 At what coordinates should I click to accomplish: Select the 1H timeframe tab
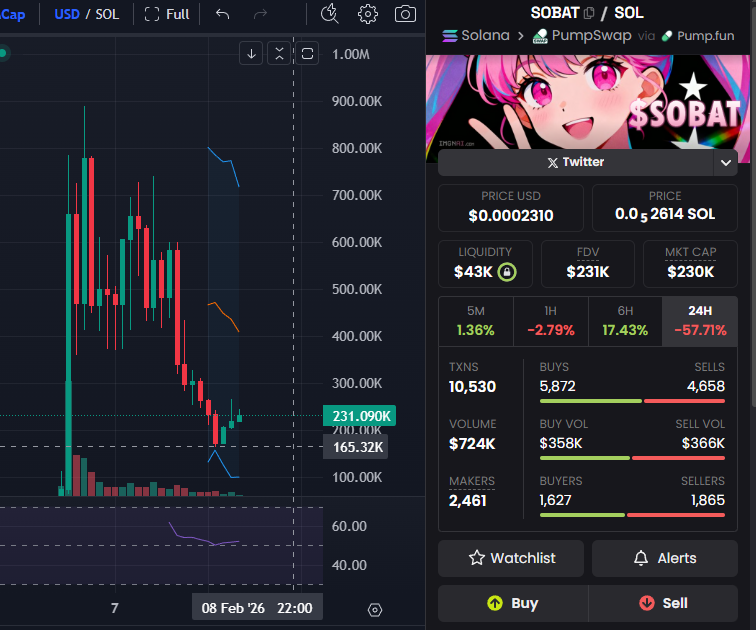[551, 321]
